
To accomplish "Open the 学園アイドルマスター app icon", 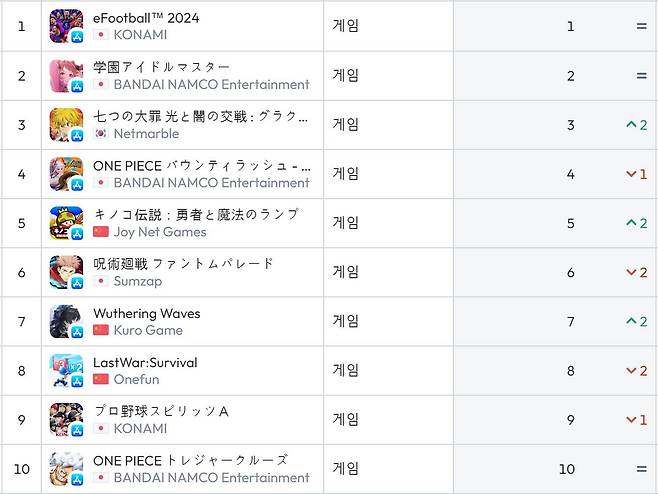I will coord(66,75).
